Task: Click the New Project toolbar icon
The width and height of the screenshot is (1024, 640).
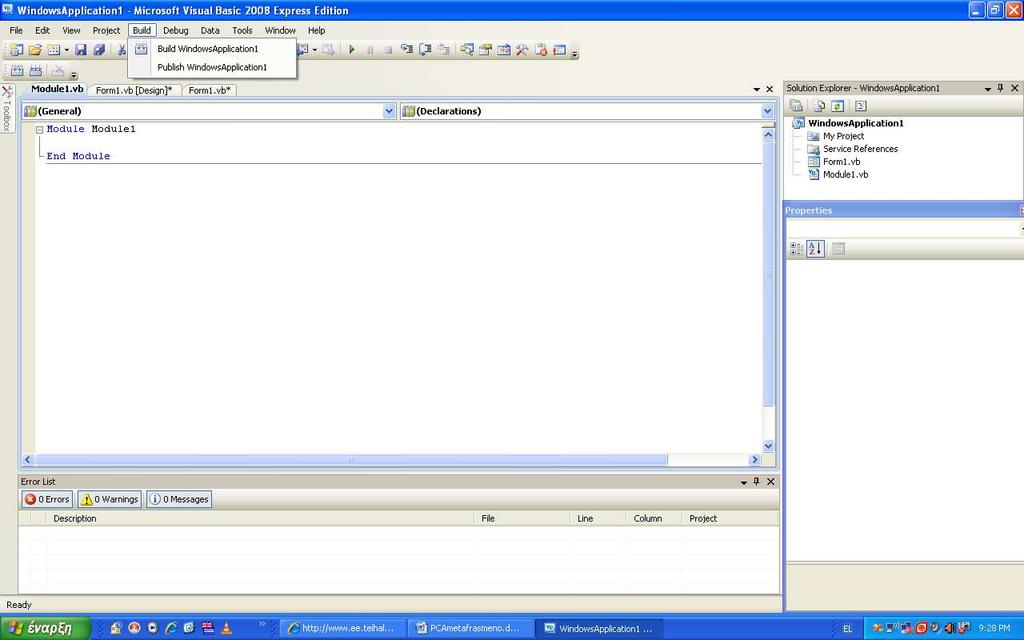Action: (16, 50)
